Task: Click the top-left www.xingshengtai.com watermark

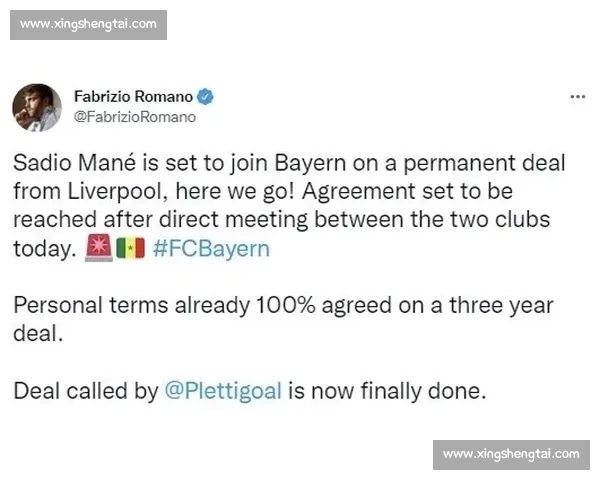Action: (x=88, y=23)
